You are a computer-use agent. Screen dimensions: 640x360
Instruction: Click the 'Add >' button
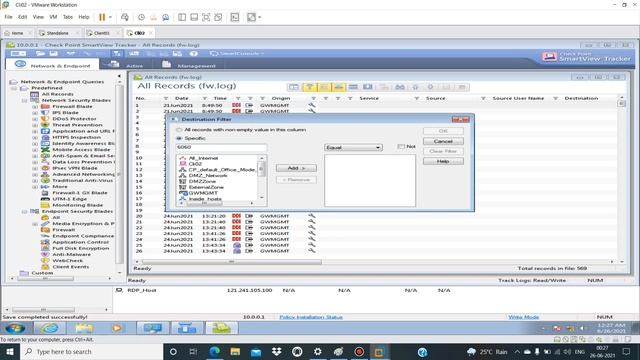click(296, 168)
